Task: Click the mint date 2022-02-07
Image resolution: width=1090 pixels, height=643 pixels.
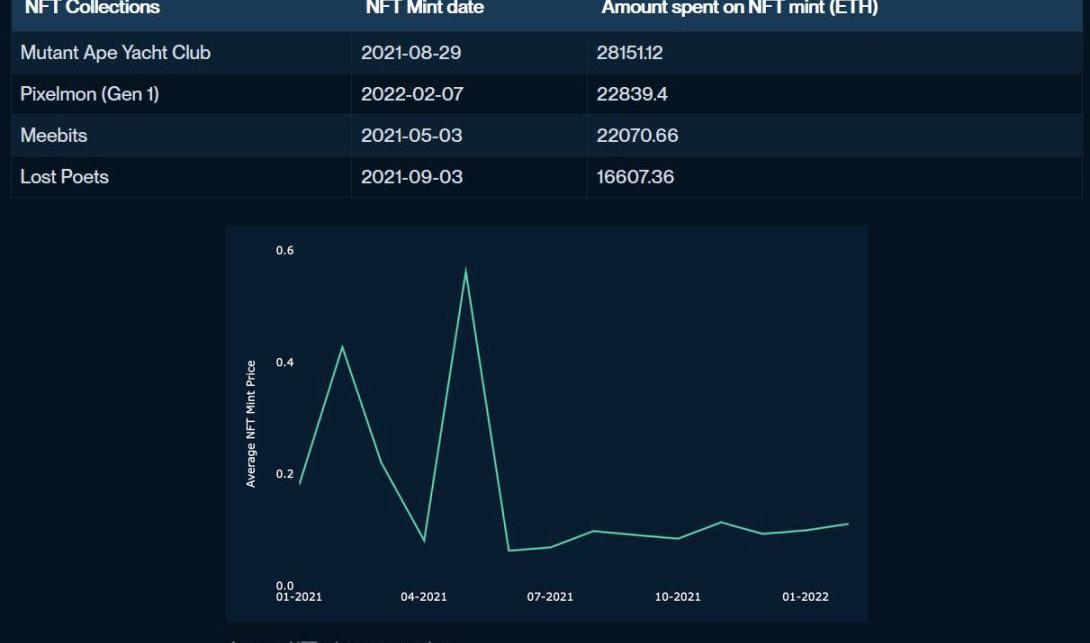Action: 412,94
